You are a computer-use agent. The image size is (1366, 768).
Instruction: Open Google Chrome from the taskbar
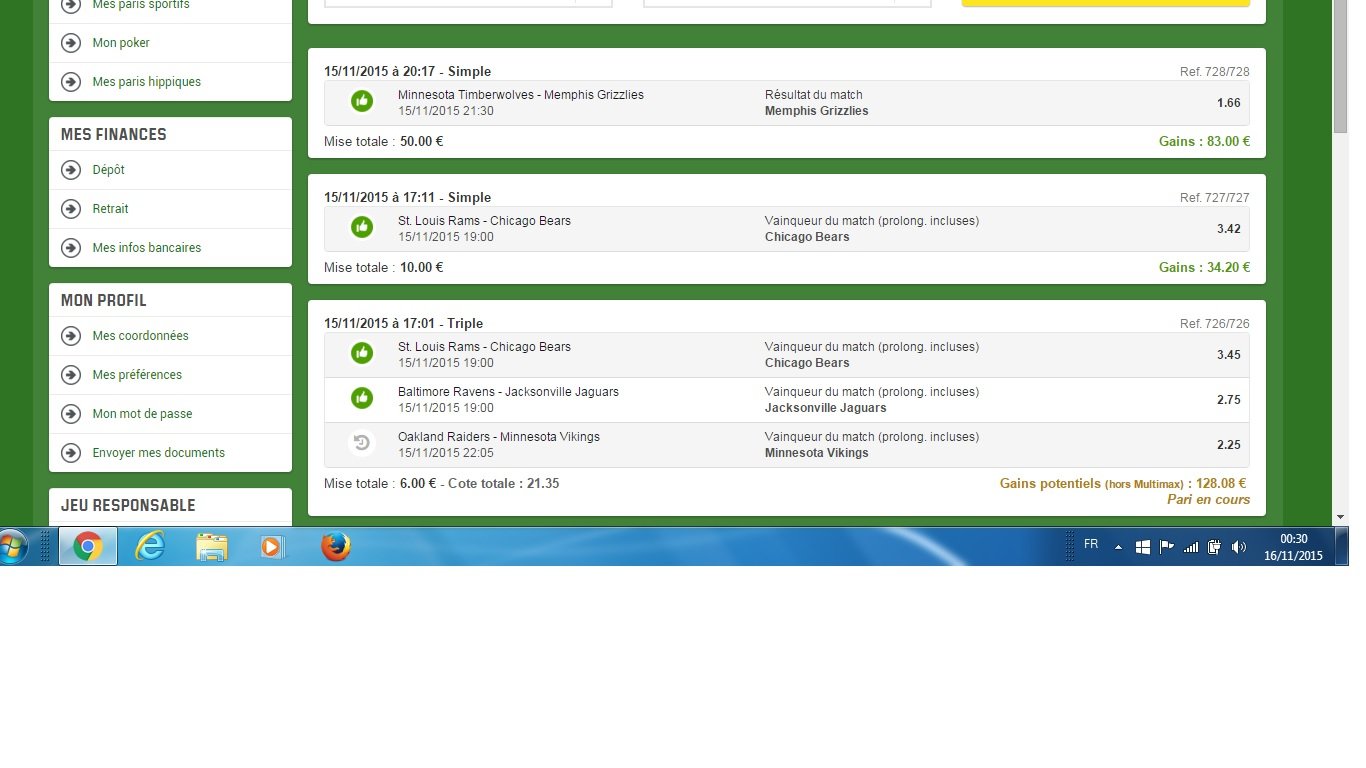[88, 547]
